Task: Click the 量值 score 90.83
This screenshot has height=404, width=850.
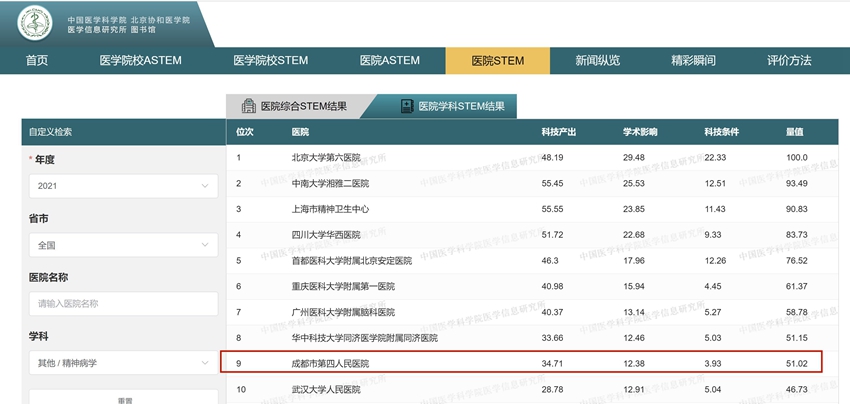Action: (x=797, y=209)
